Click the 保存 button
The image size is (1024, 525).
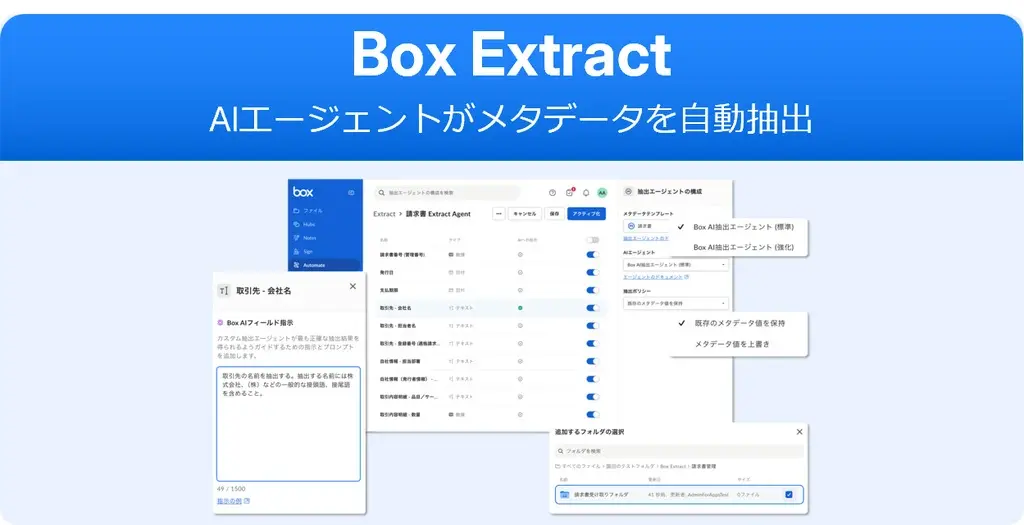click(554, 214)
